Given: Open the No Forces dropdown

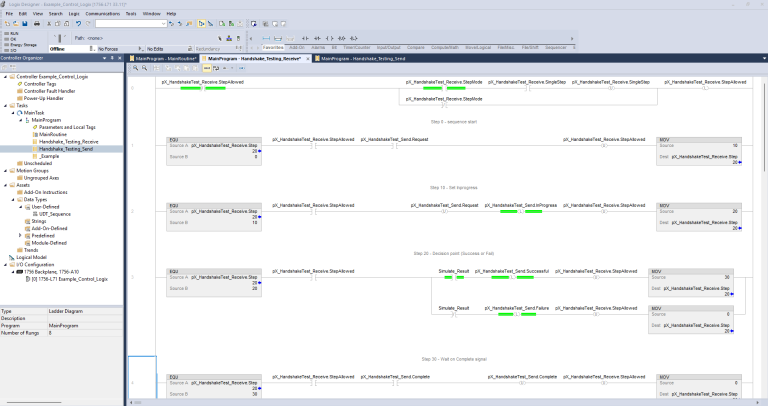Looking at the screenshot, I should pos(141,48).
